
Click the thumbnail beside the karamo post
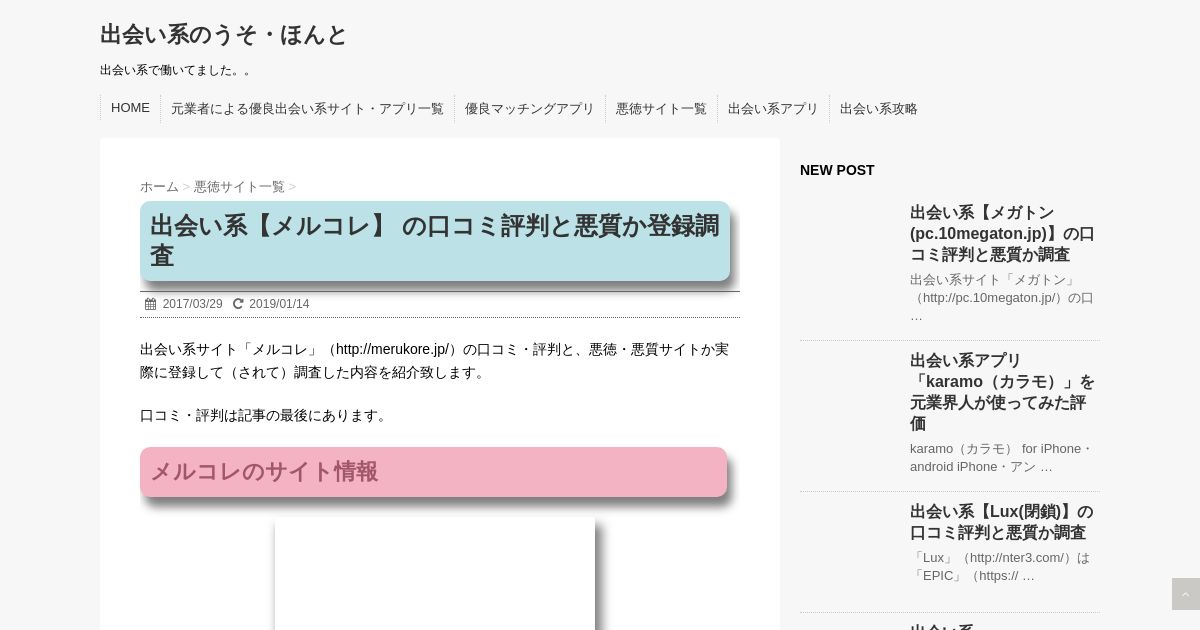[x=849, y=400]
